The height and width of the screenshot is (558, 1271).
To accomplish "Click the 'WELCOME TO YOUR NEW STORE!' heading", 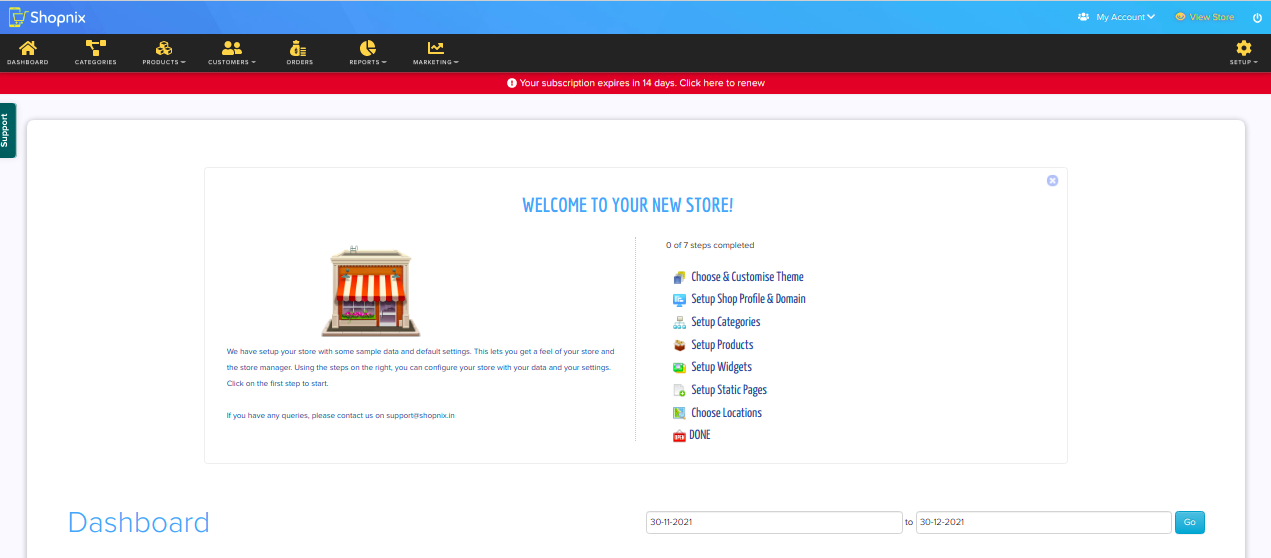I will 628,205.
